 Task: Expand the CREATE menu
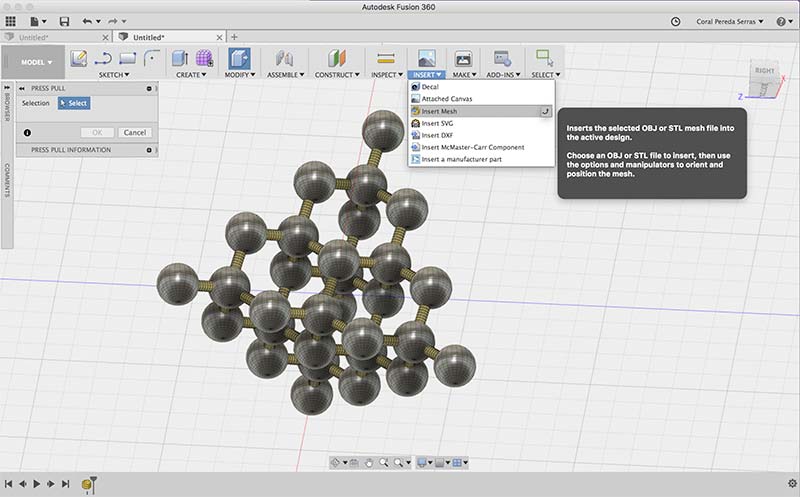point(191,74)
